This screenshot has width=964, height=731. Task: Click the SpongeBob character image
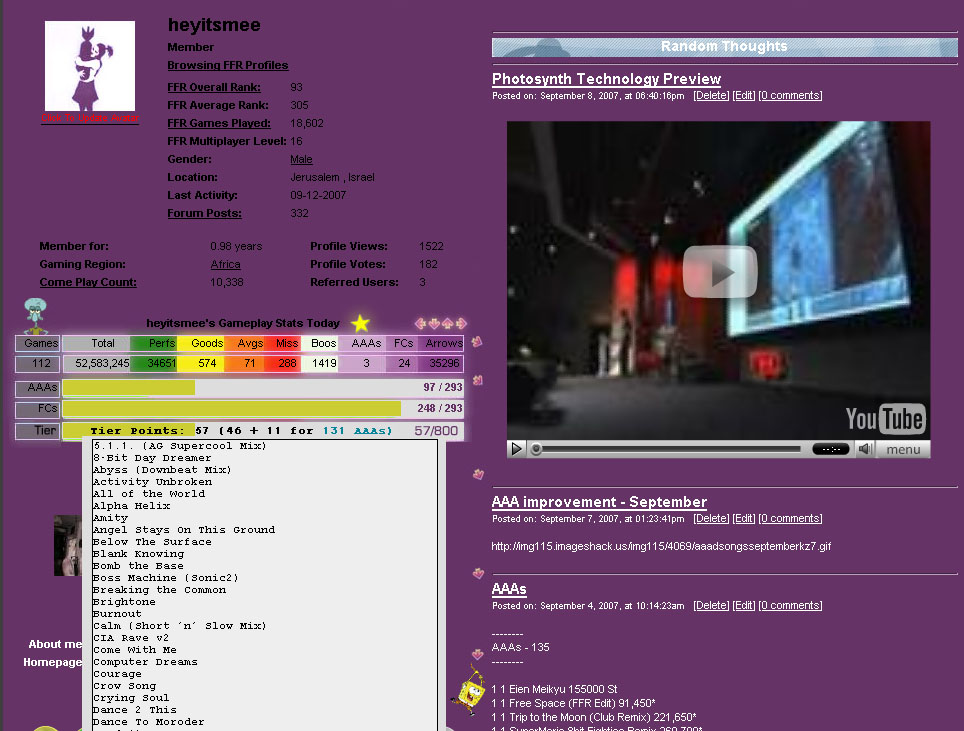point(470,691)
